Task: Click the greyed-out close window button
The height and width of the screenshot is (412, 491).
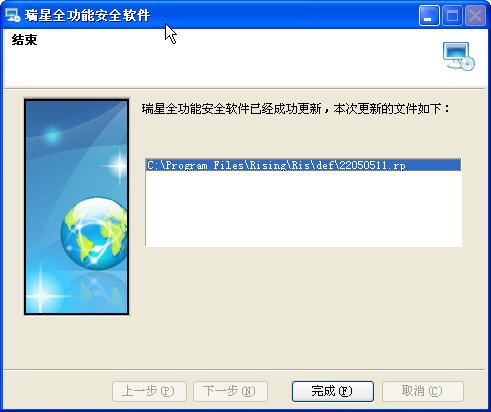Action: coord(475,16)
